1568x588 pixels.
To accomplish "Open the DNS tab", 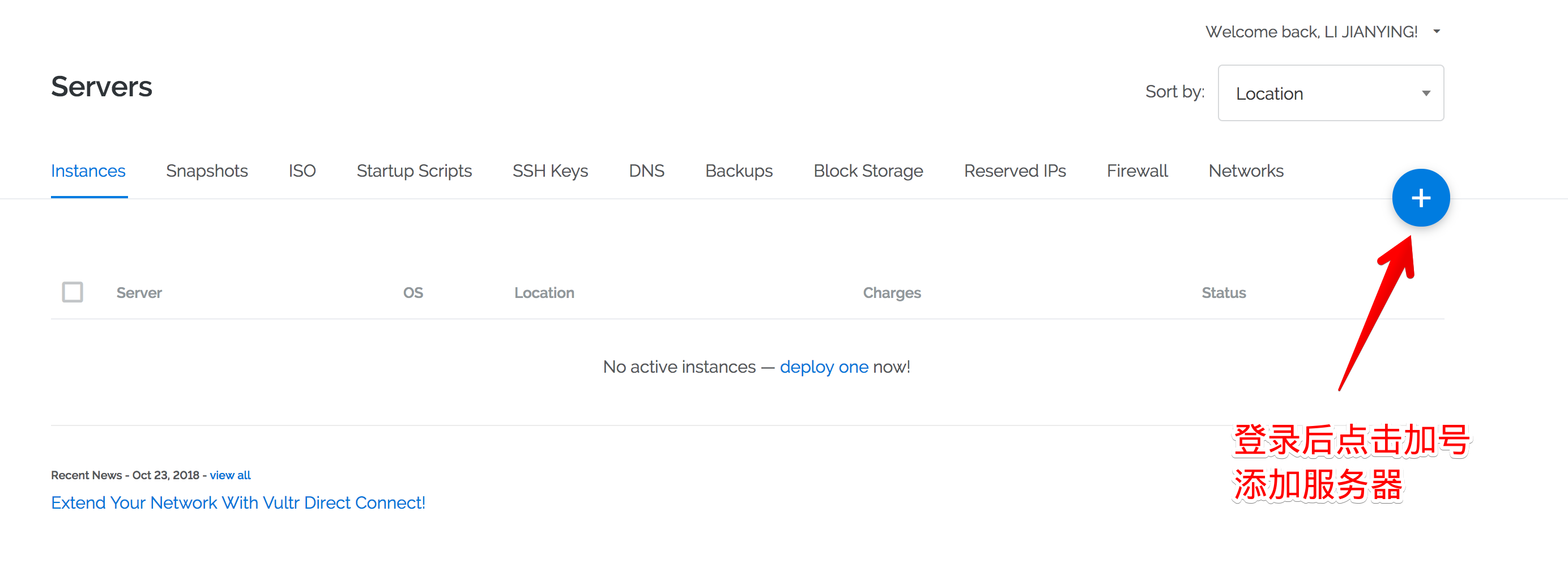I will (x=646, y=171).
